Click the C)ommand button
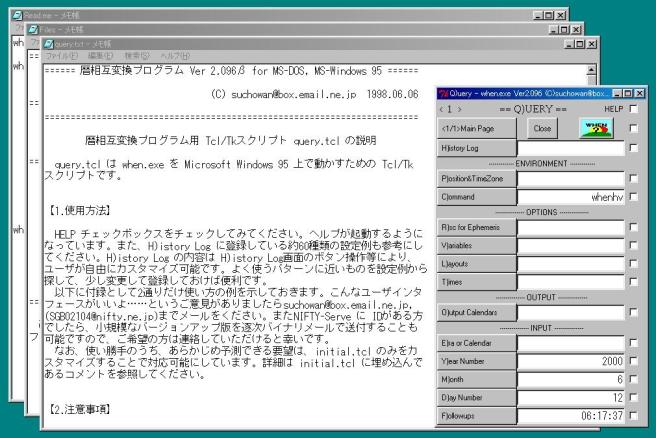The height and width of the screenshot is (438, 656). (477, 197)
